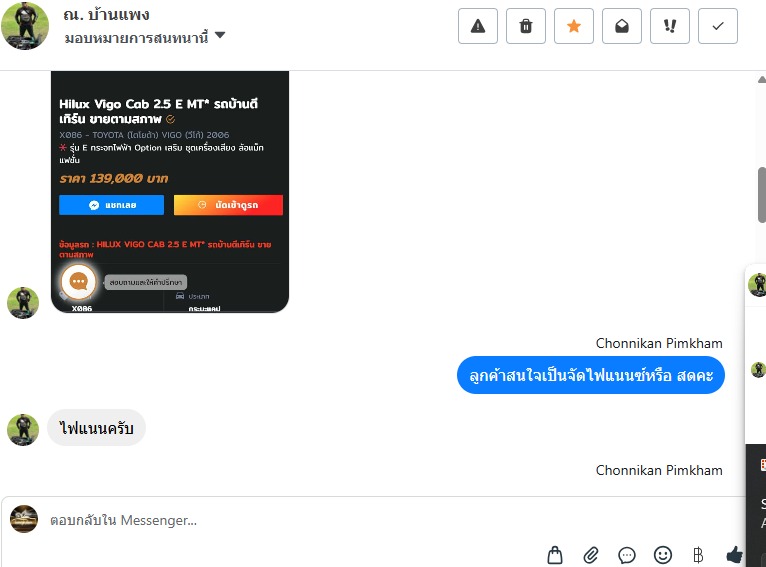Toggle the orange star follow-up flag
The image size is (766, 567).
[x=574, y=26]
